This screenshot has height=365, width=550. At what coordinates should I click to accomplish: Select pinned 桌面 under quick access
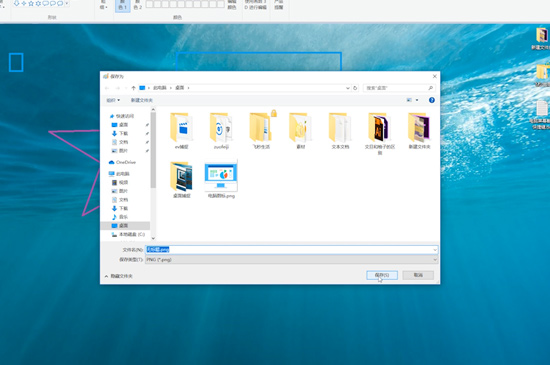[x=120, y=125]
